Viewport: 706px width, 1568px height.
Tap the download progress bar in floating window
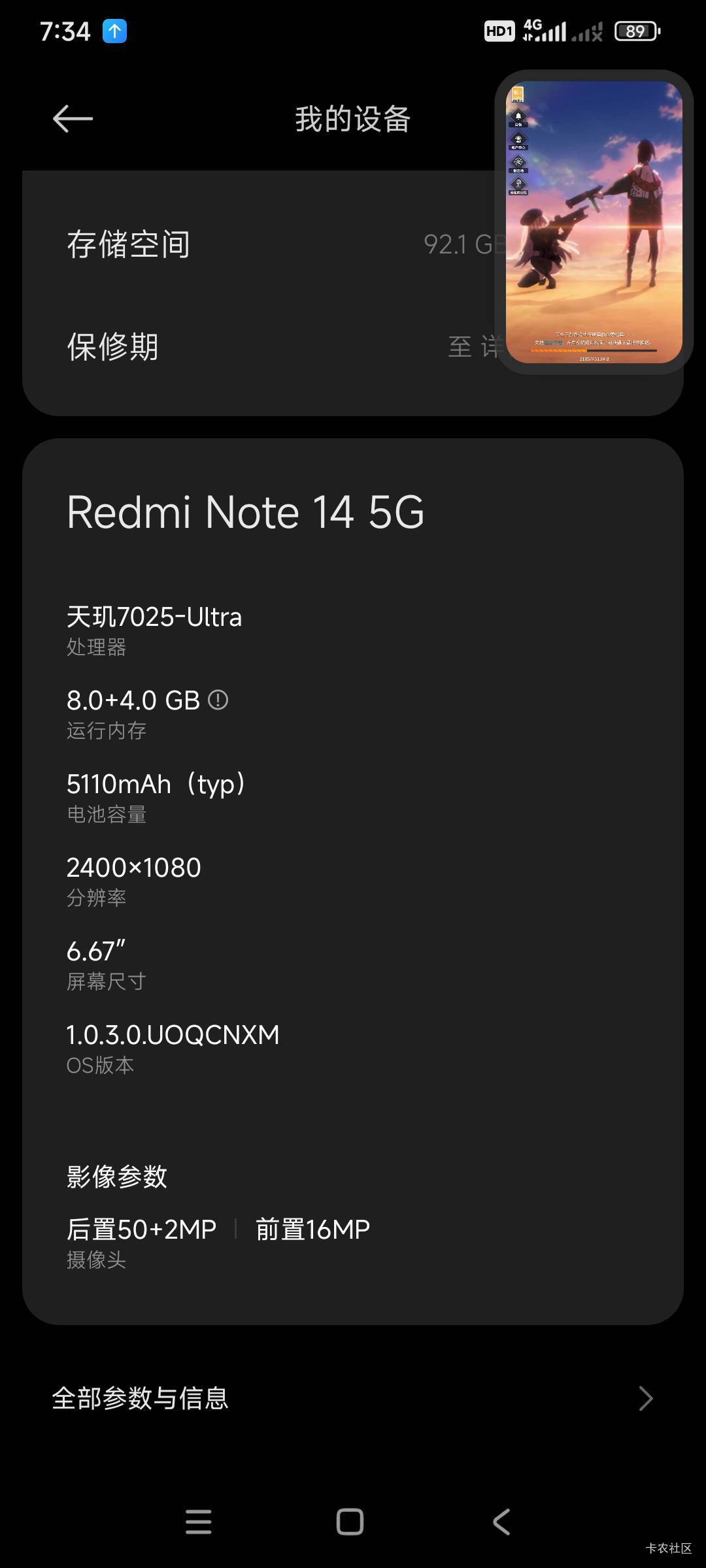(594, 351)
